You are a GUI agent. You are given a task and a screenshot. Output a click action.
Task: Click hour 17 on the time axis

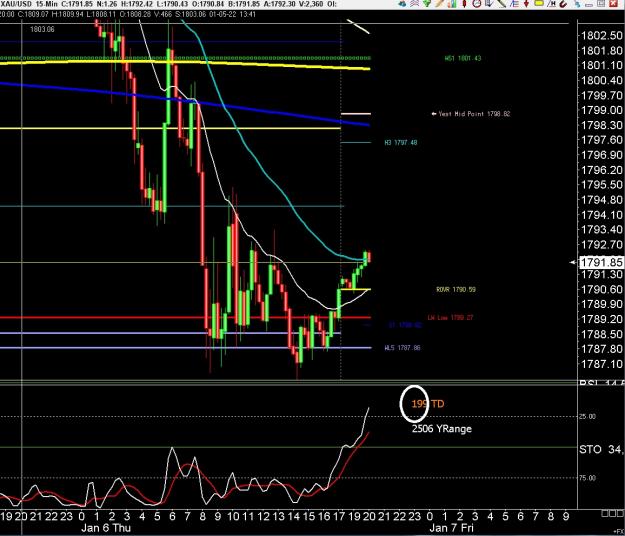[339, 516]
